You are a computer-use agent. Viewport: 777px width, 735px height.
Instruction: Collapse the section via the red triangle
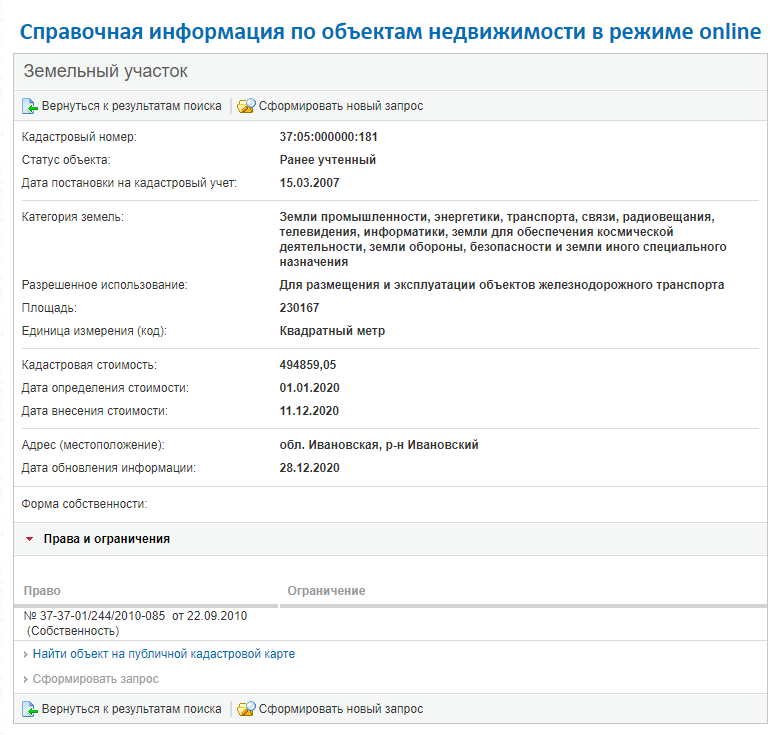click(x=30, y=539)
